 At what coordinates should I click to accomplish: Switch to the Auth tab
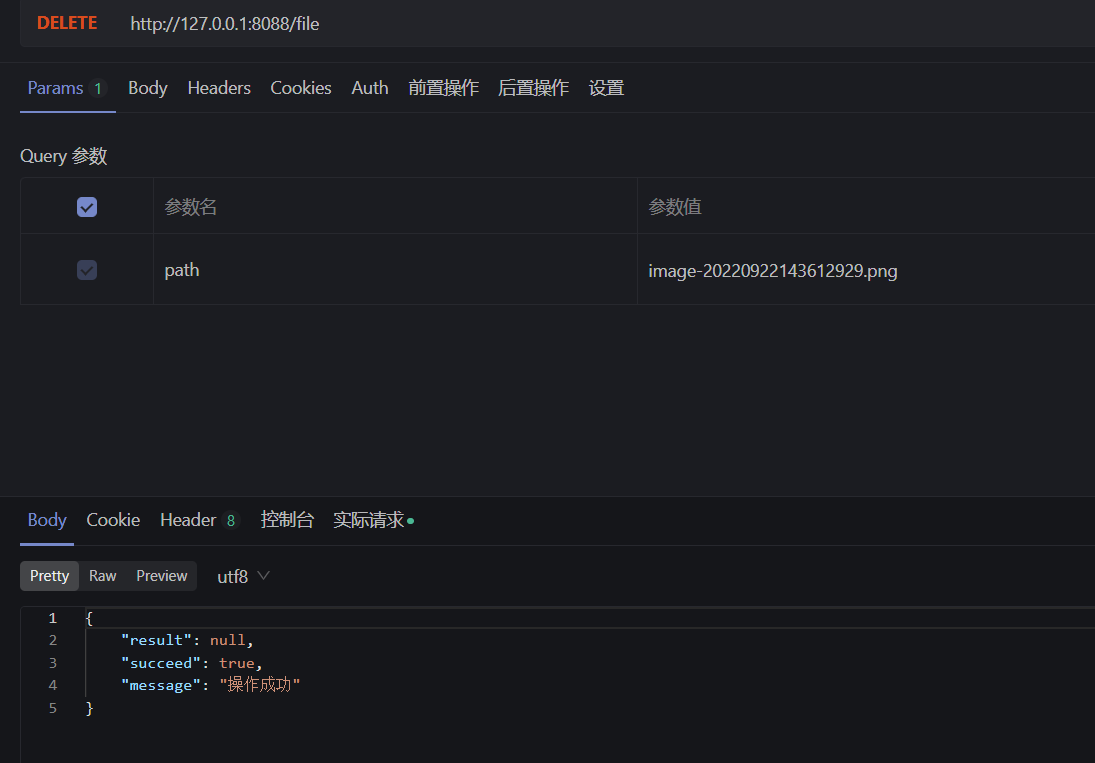[x=369, y=88]
